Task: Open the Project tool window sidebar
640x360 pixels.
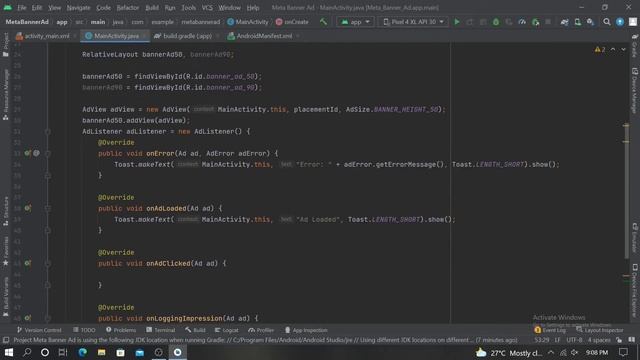Action: (x=5, y=44)
